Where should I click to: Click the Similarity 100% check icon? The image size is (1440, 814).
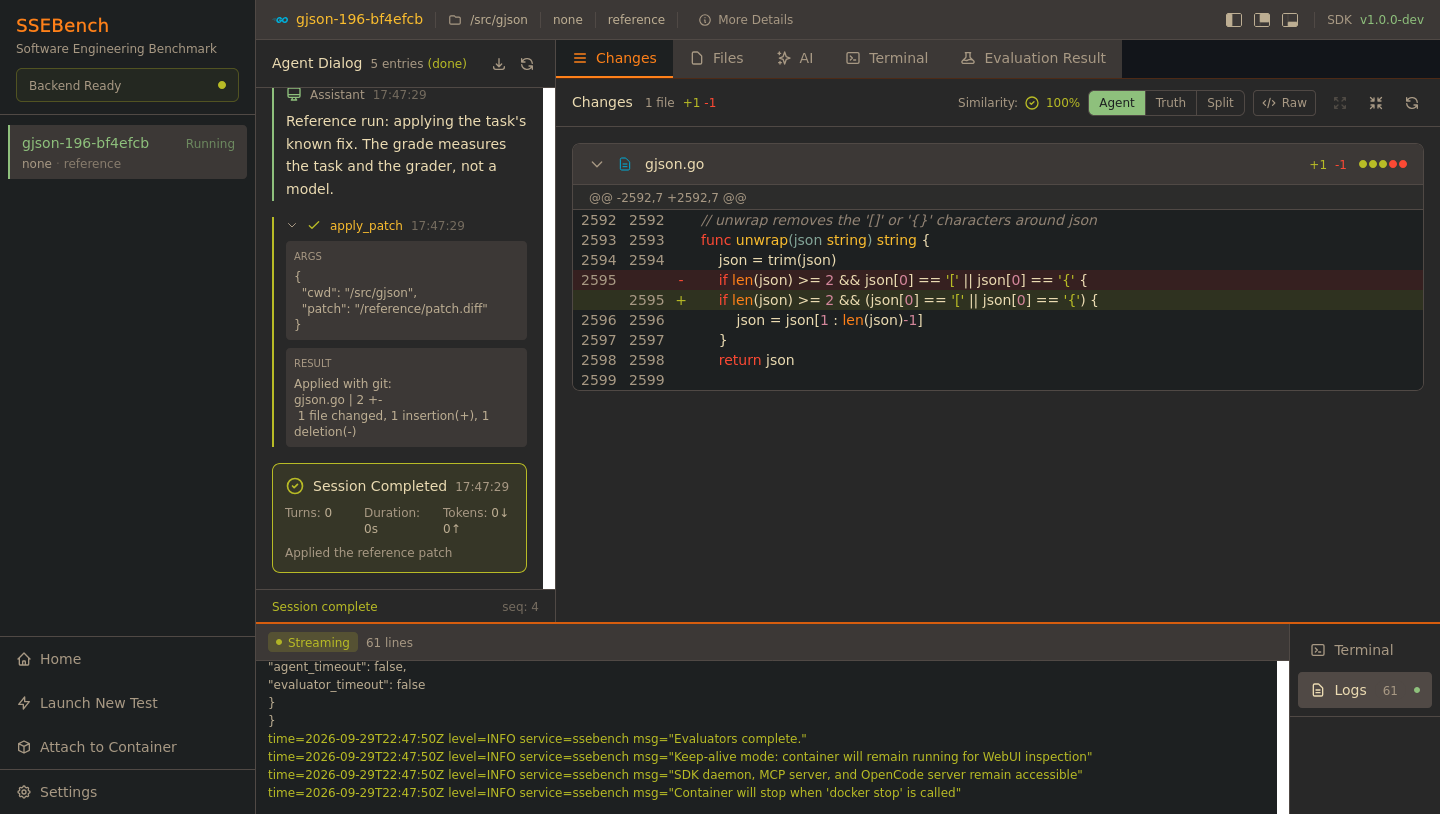point(1032,103)
